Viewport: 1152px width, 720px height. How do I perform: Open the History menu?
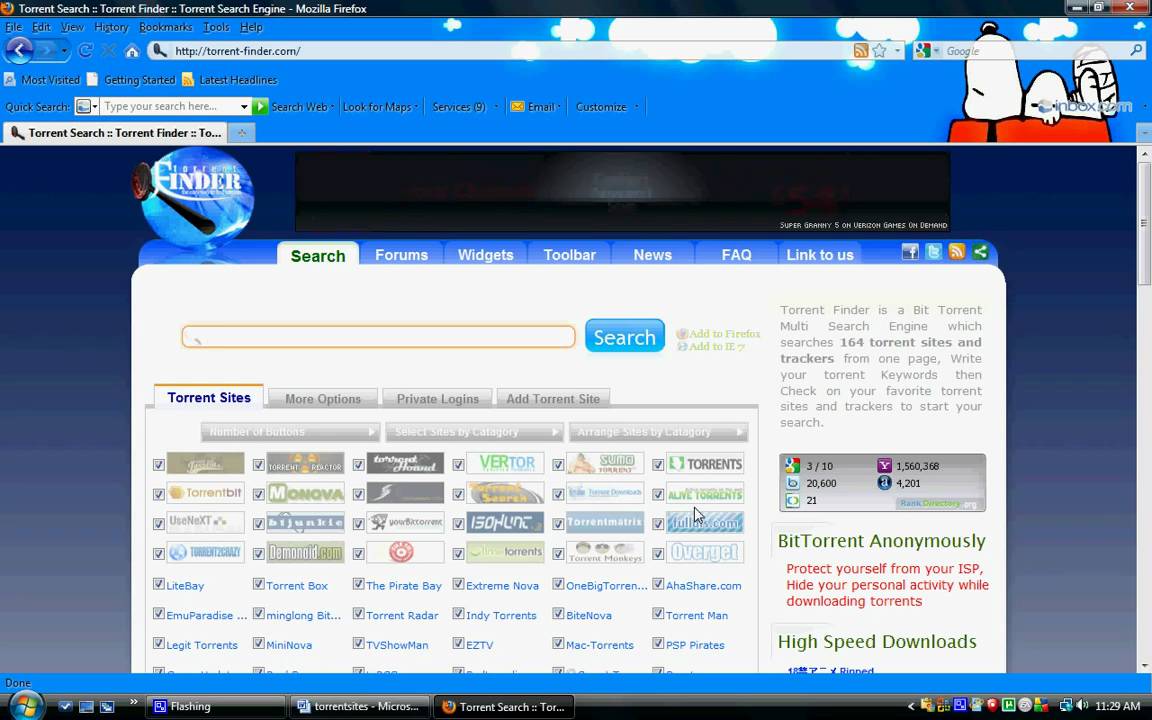point(111,27)
